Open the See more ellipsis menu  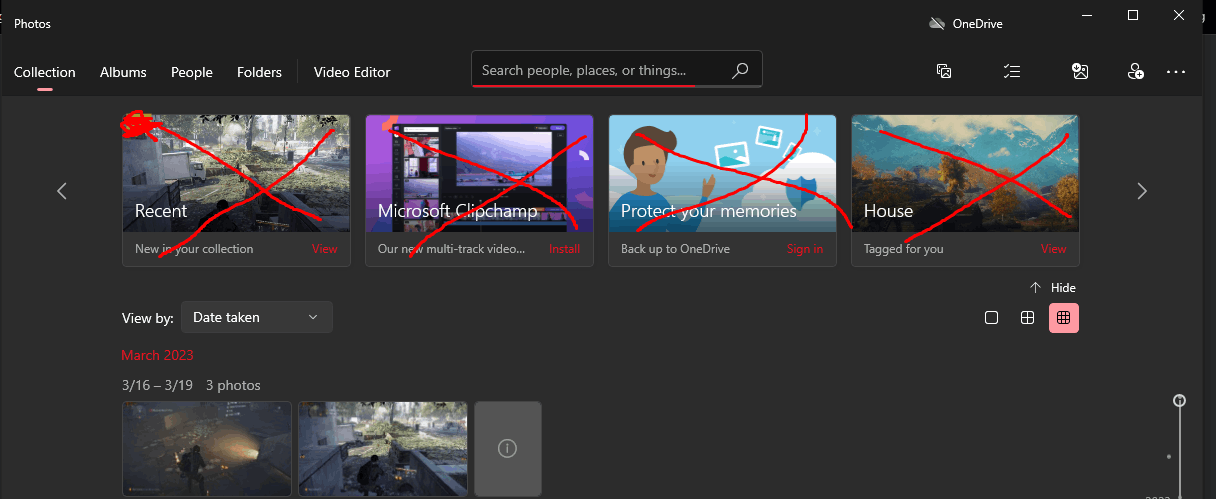click(x=1176, y=72)
